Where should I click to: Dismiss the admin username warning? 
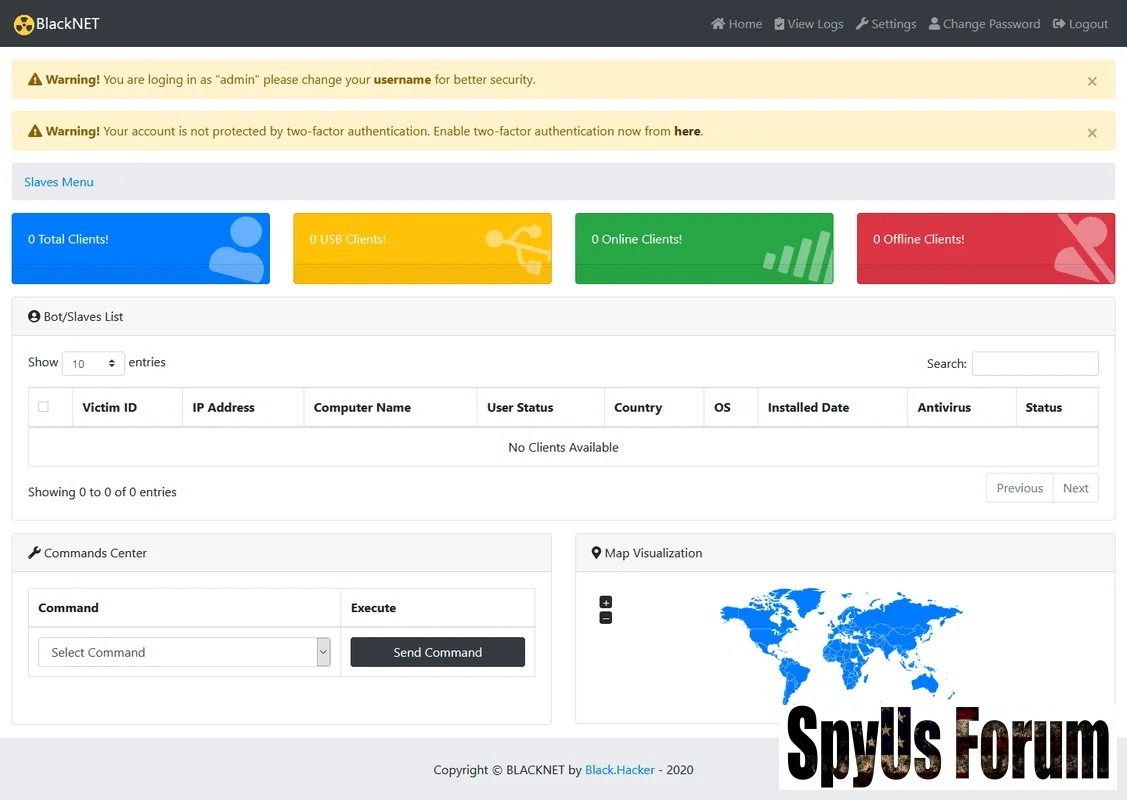coord(1092,81)
